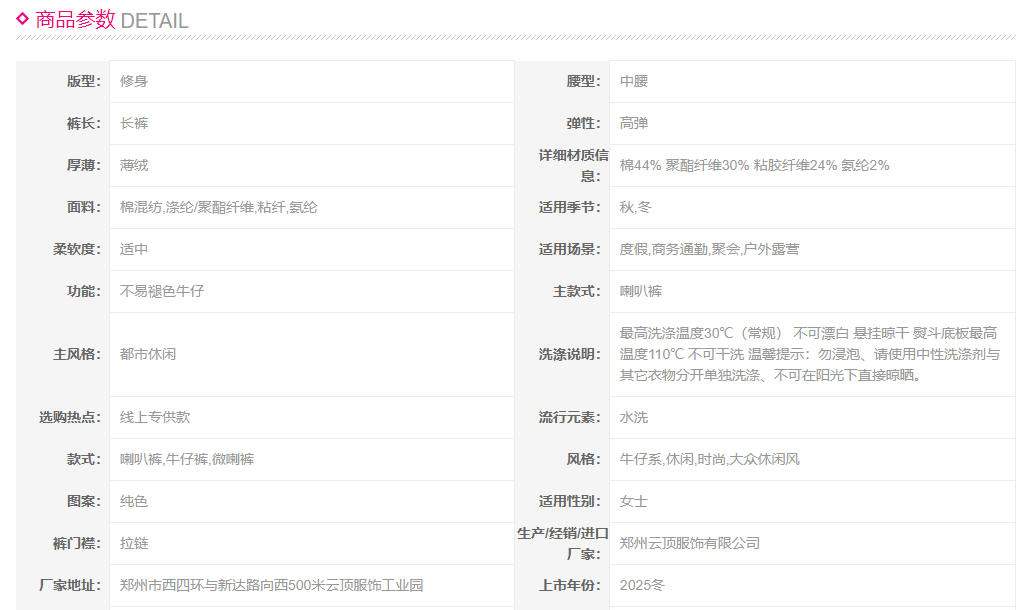Click the 都市休闲 main style value
Image resolution: width=1026 pixels, height=610 pixels.
point(148,354)
